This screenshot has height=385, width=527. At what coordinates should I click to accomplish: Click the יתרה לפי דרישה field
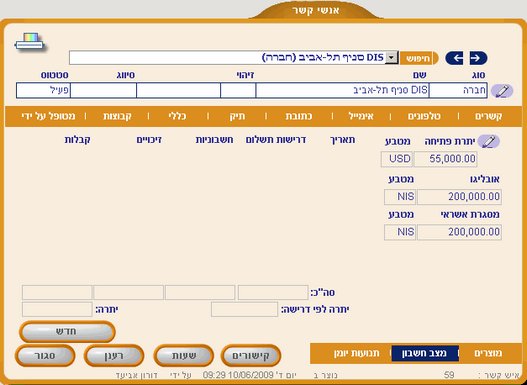coord(244,309)
